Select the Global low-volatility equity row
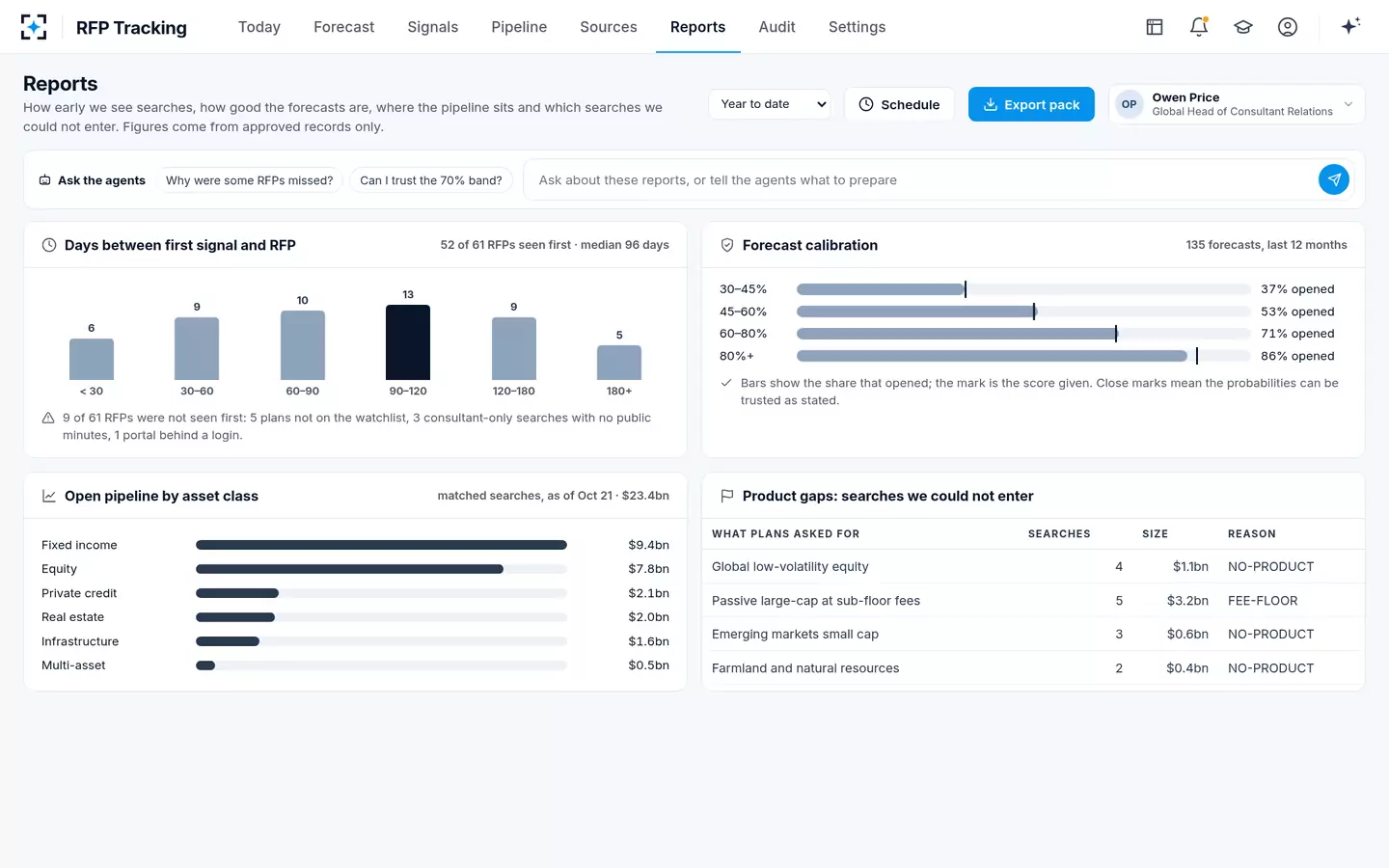 point(1033,567)
